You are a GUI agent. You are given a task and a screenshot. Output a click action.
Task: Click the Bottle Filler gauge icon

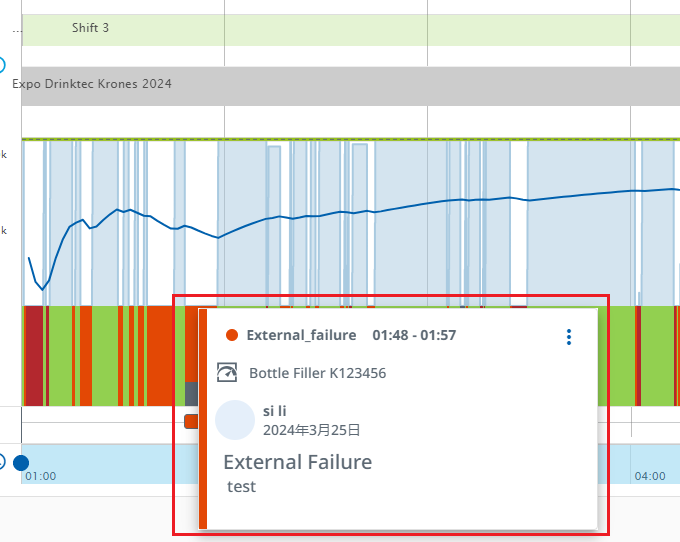pos(228,373)
